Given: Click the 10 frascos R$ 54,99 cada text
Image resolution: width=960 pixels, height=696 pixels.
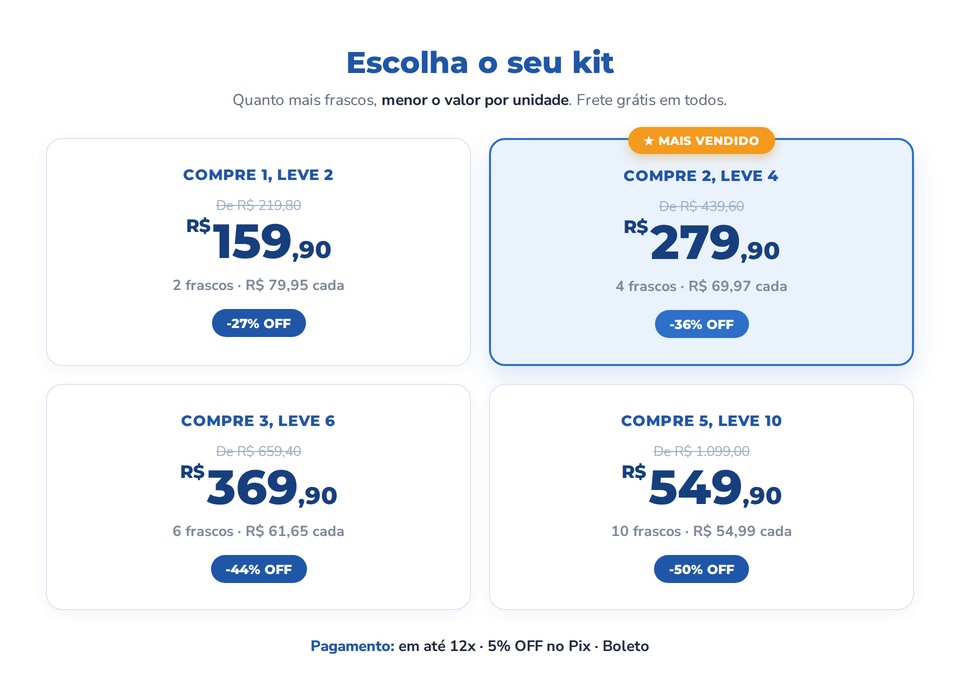Looking at the screenshot, I should click(x=701, y=531).
